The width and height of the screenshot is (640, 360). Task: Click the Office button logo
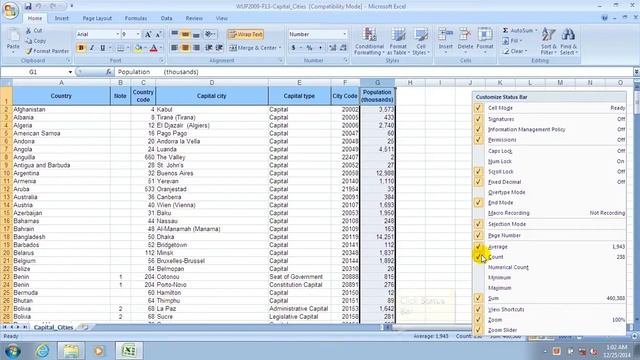tap(11, 10)
